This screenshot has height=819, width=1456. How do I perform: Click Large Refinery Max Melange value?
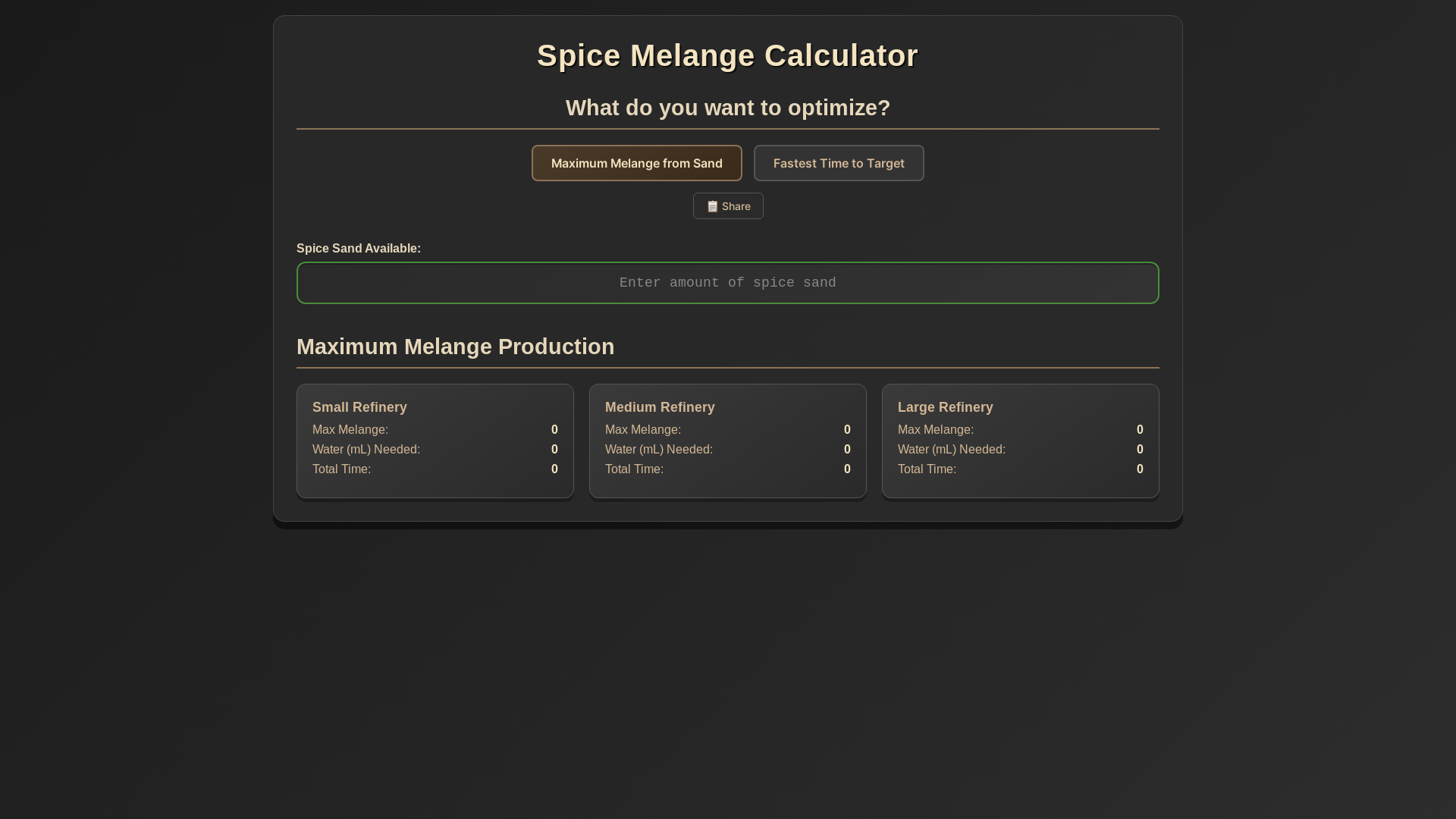(x=1140, y=430)
